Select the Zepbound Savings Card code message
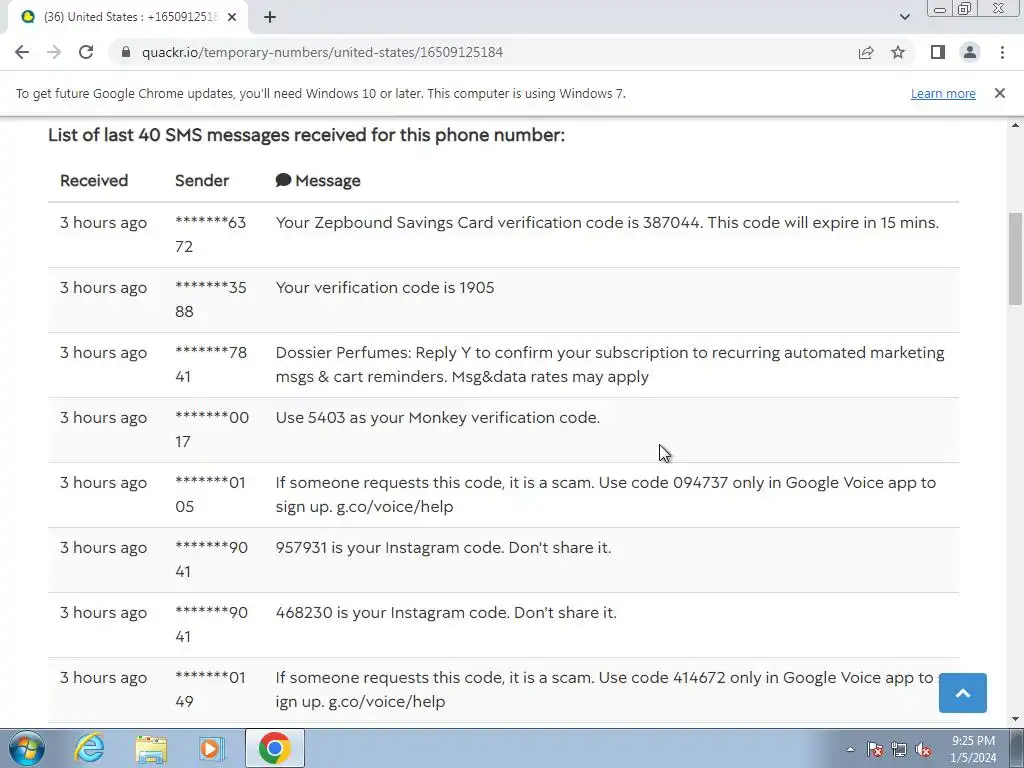Screen dimensions: 1024x768 [607, 223]
